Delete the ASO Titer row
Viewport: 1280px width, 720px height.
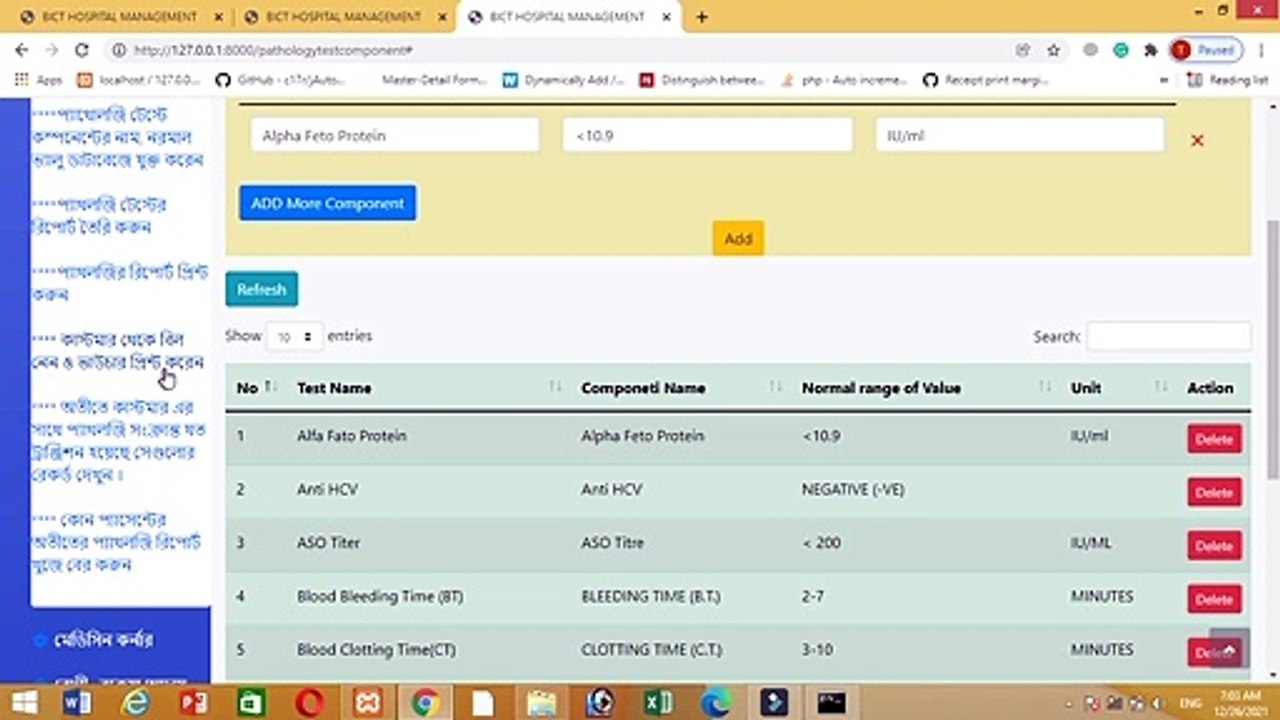click(1214, 546)
